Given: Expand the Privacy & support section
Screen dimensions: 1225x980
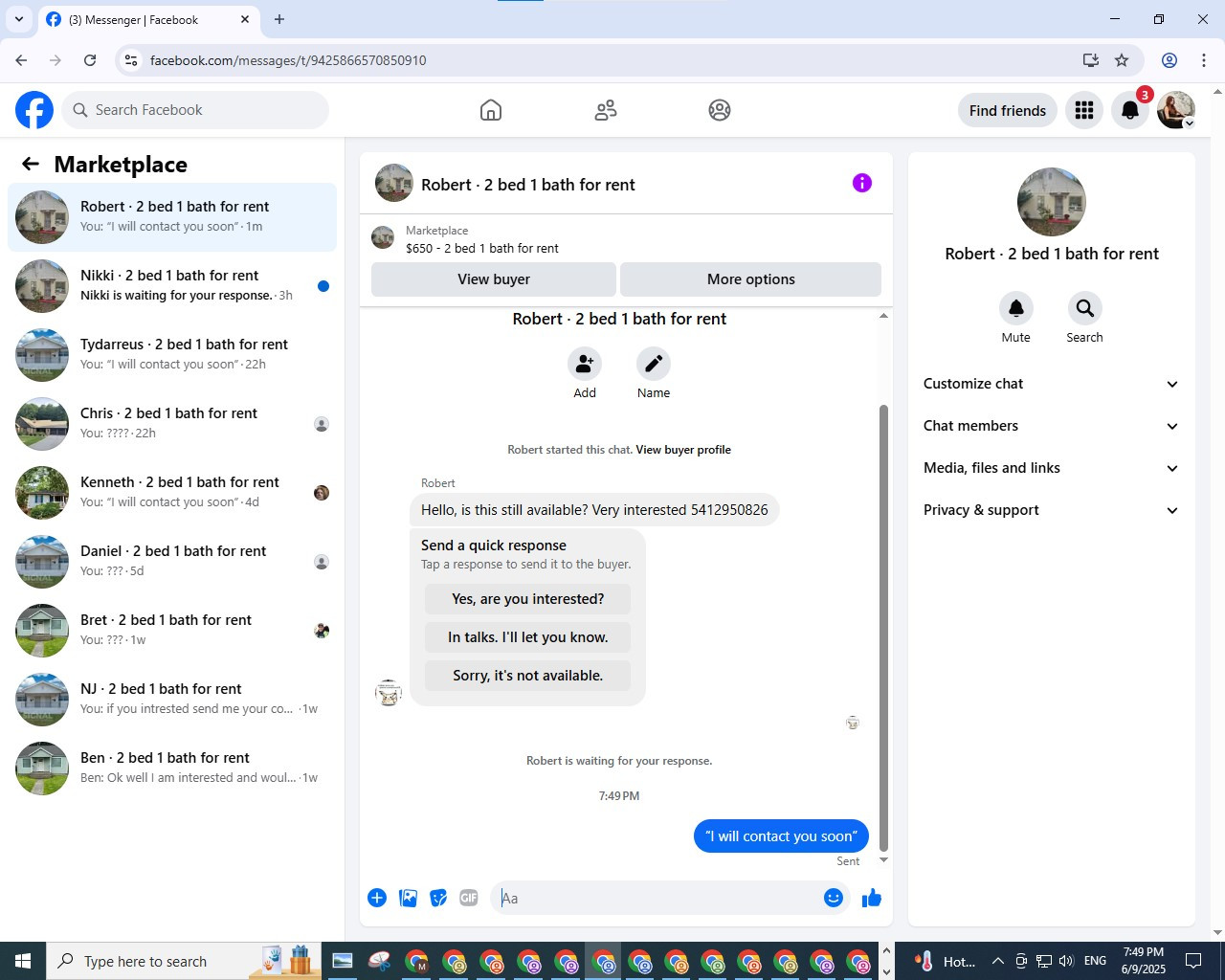Looking at the screenshot, I should pyautogui.click(x=1052, y=510).
